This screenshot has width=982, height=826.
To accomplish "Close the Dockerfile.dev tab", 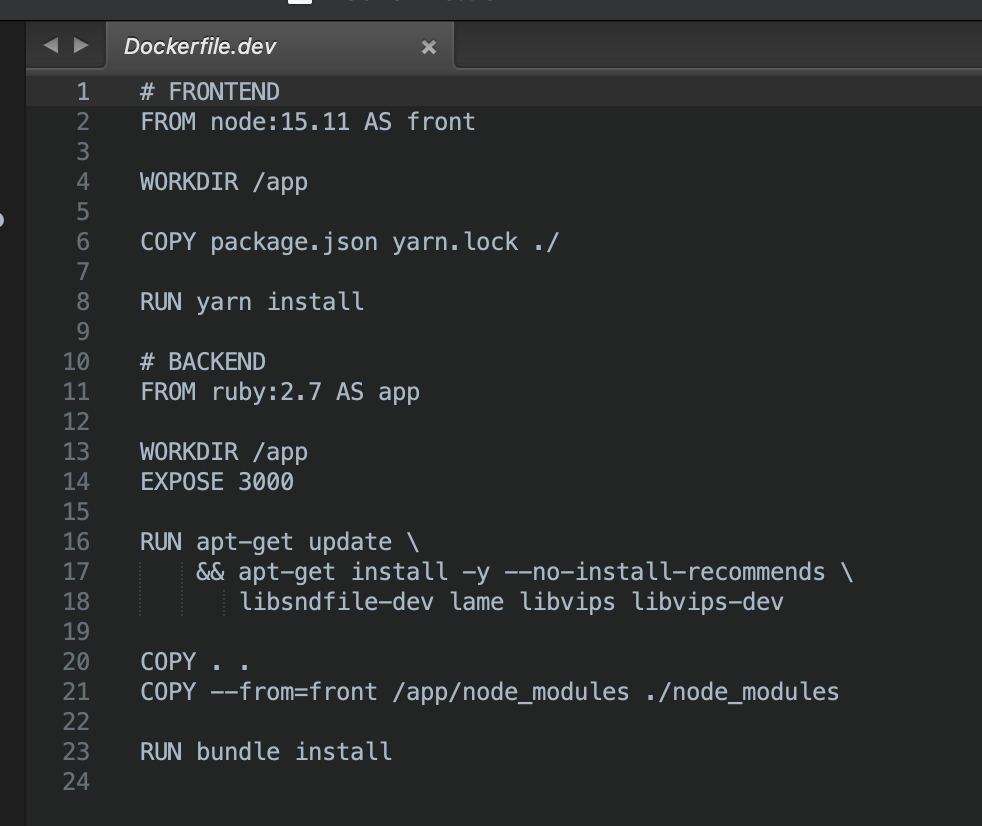I will coord(429,47).
